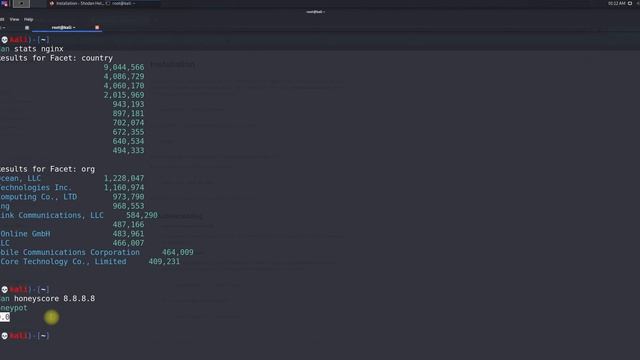Click the value 1,160,974
The width and height of the screenshot is (640, 360).
124,188
